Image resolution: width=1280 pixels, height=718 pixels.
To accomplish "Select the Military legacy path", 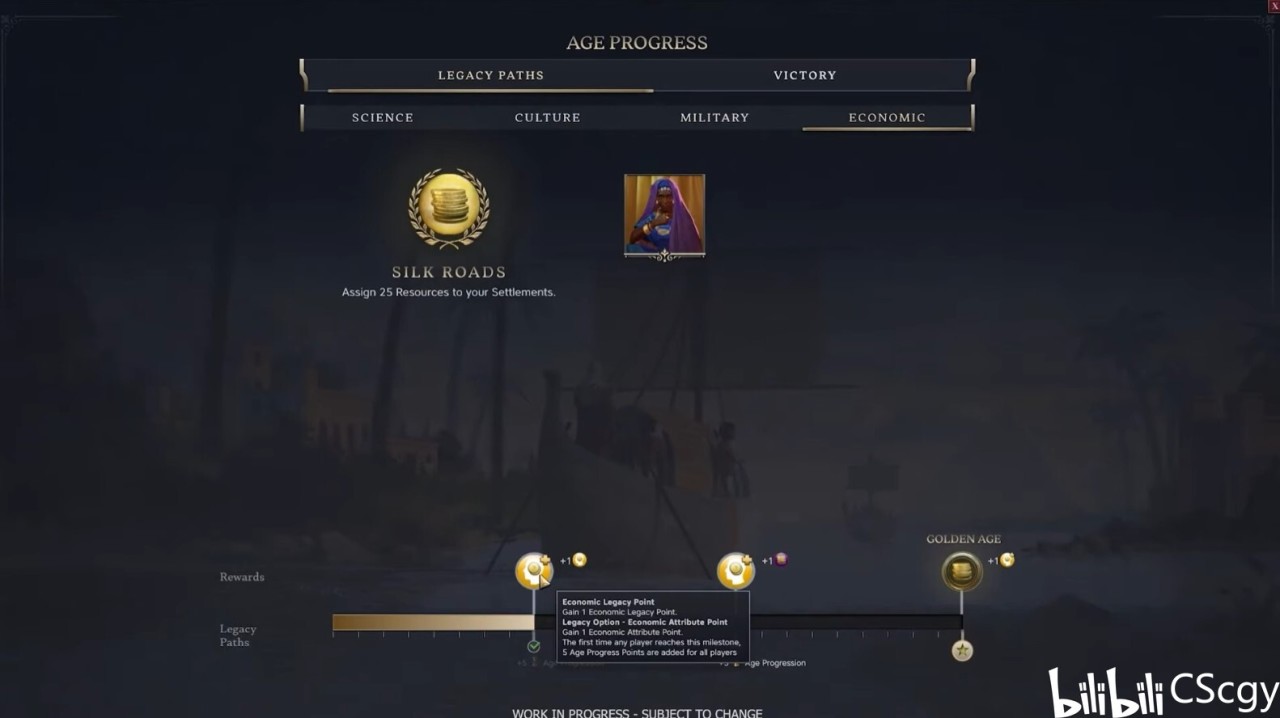I will pyautogui.click(x=714, y=117).
